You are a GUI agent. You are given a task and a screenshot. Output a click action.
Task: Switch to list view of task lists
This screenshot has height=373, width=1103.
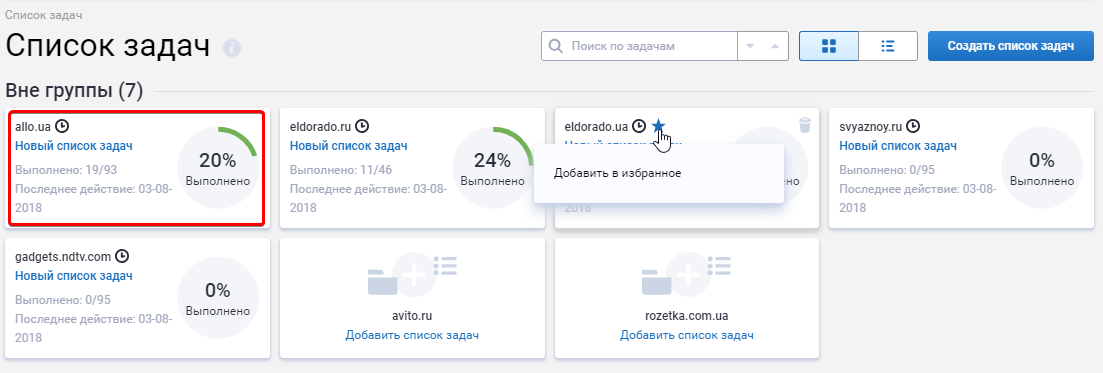tap(888, 46)
